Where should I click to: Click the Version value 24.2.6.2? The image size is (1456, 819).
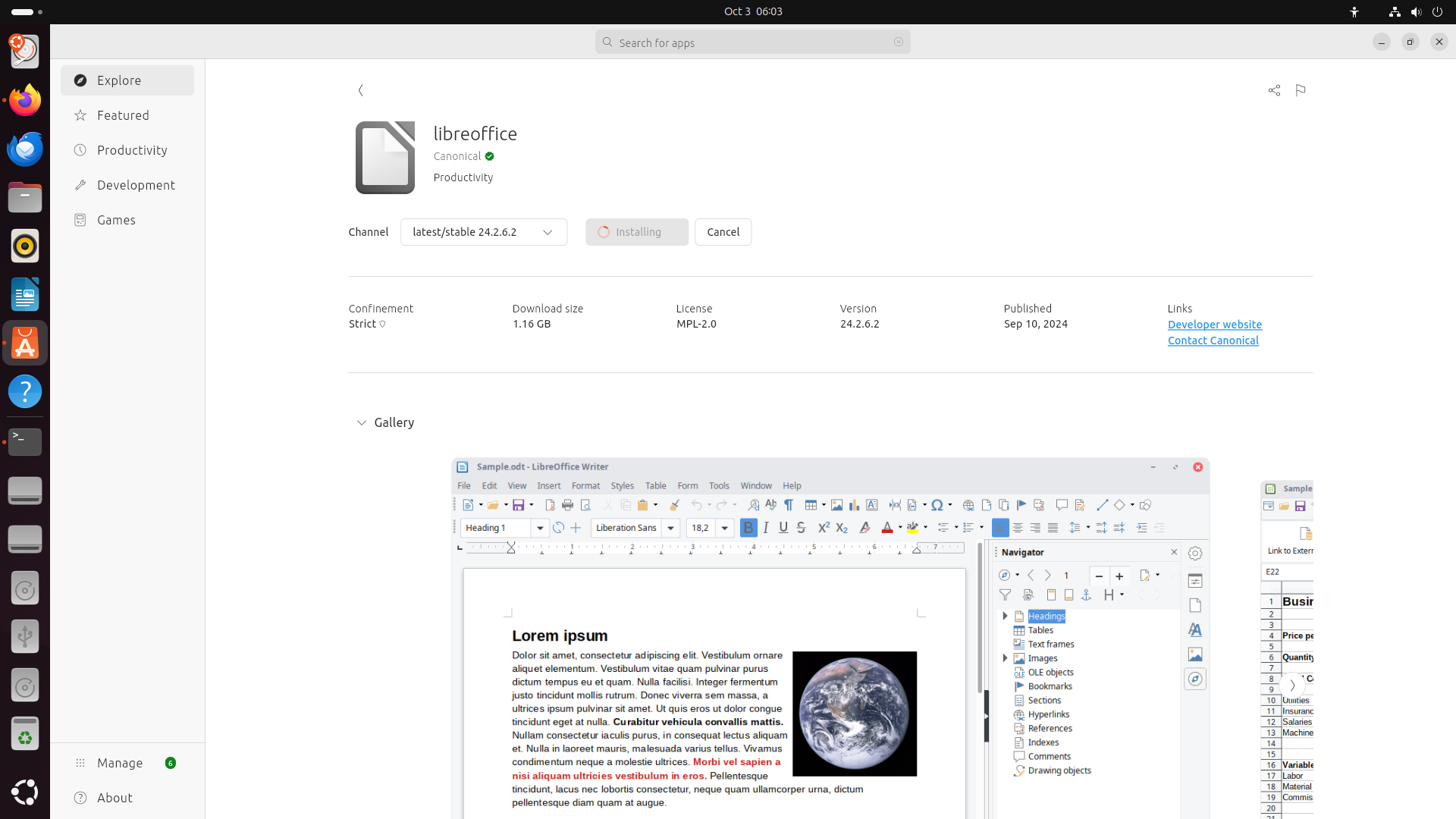point(860,324)
